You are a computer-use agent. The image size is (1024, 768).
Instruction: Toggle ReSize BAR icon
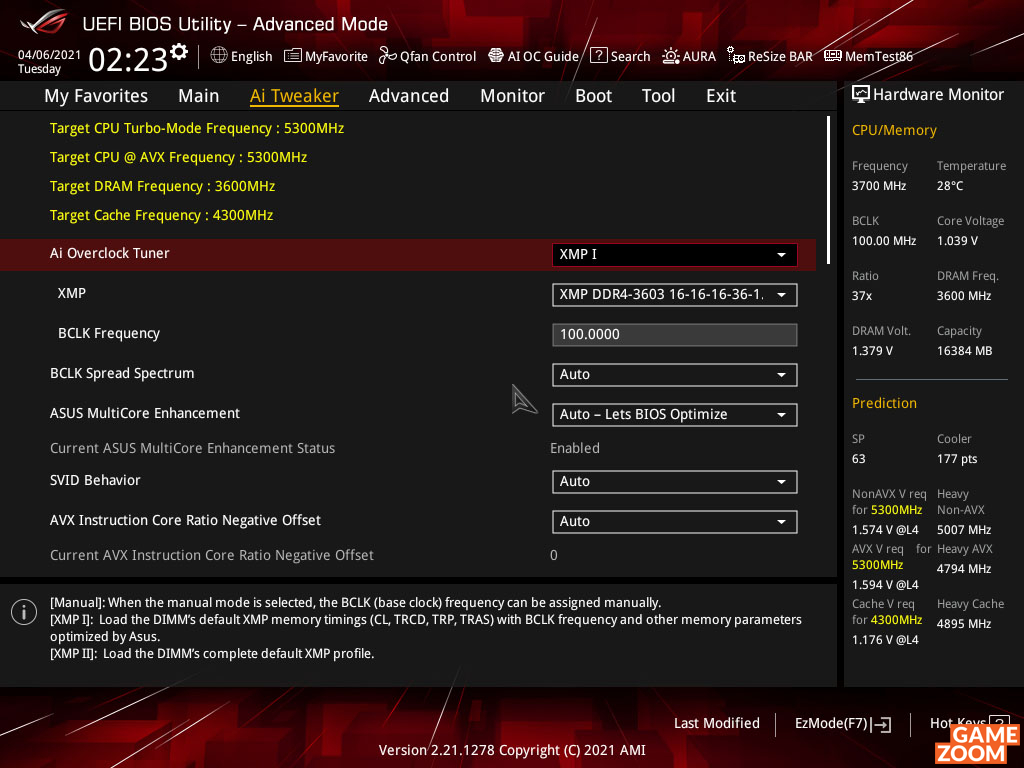click(x=736, y=56)
